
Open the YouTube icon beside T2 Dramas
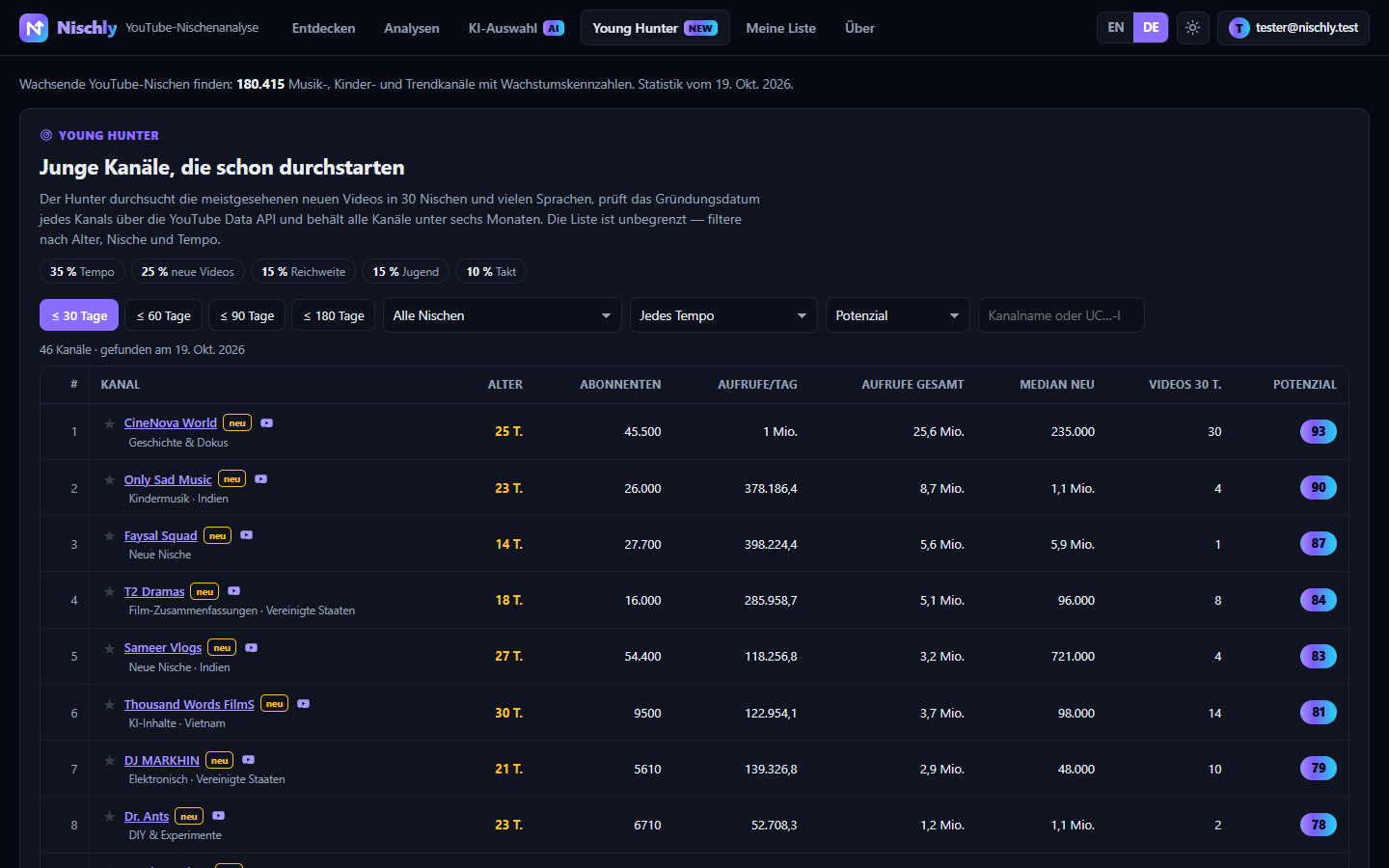234,591
